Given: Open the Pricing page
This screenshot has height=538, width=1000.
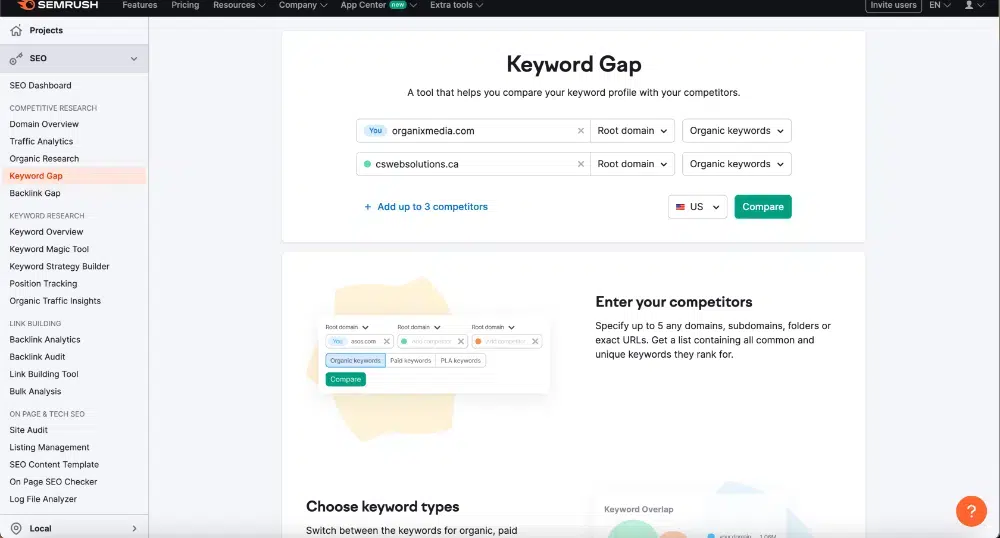Looking at the screenshot, I should (x=185, y=5).
